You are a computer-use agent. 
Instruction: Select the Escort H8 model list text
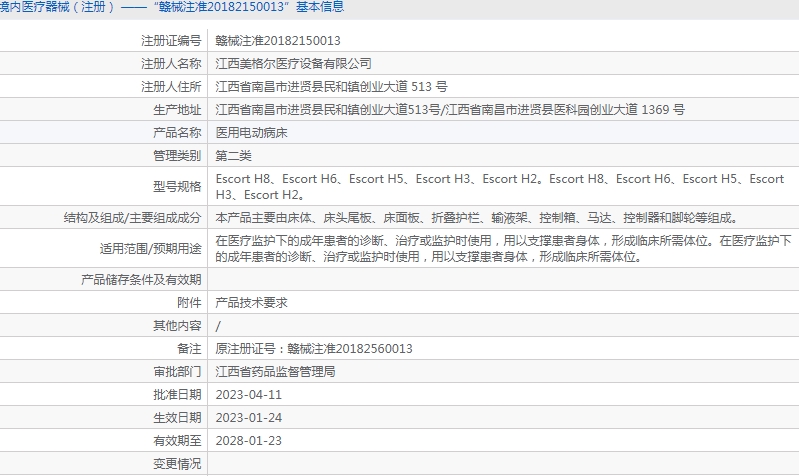click(500, 187)
